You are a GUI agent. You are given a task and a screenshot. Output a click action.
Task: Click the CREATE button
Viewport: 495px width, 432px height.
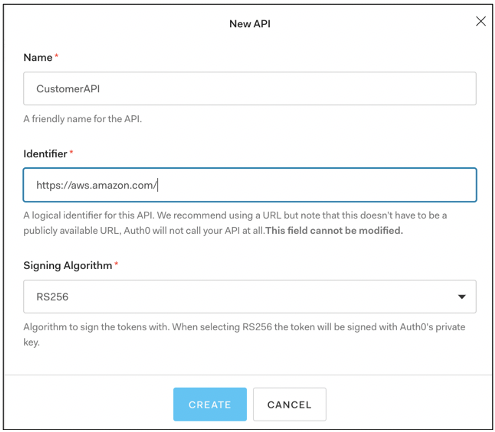point(210,404)
